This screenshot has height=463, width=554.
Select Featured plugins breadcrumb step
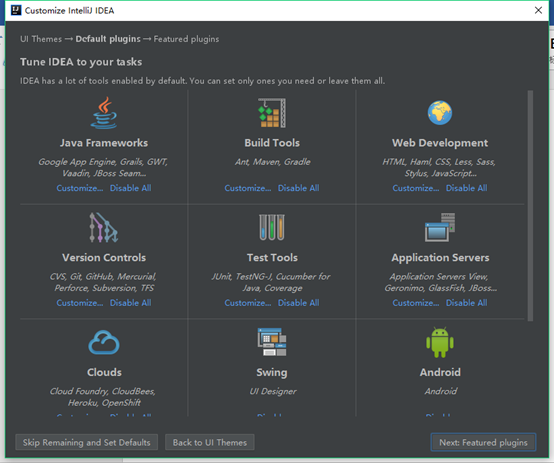pyautogui.click(x=186, y=39)
